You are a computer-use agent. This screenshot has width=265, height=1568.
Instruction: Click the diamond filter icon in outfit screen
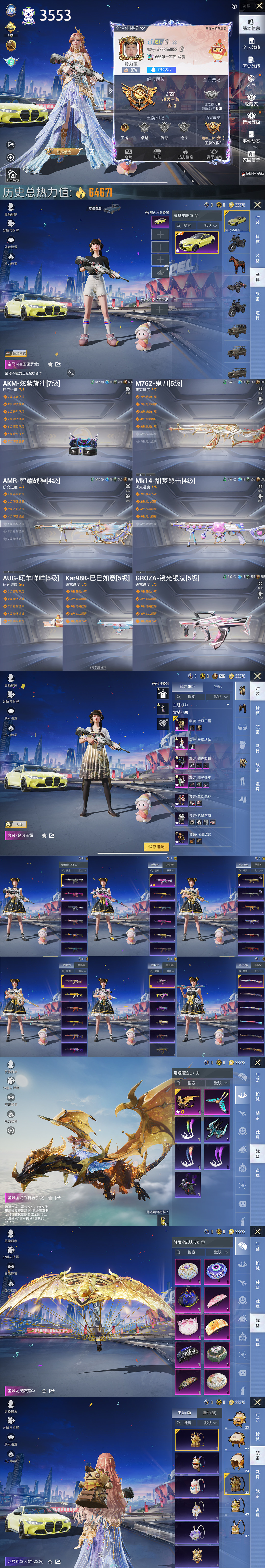coord(163,723)
